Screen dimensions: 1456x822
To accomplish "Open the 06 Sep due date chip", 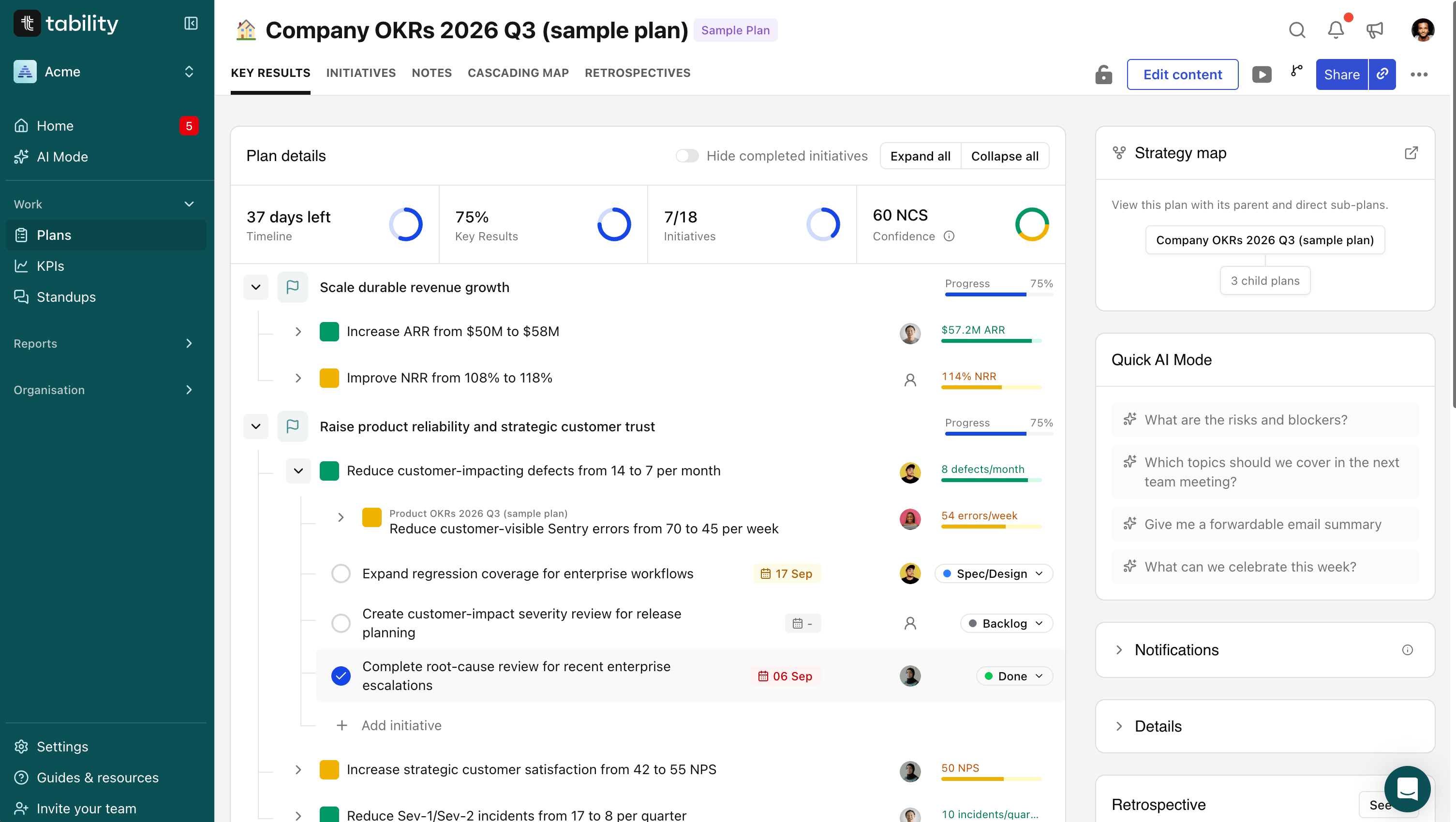I will [x=785, y=676].
